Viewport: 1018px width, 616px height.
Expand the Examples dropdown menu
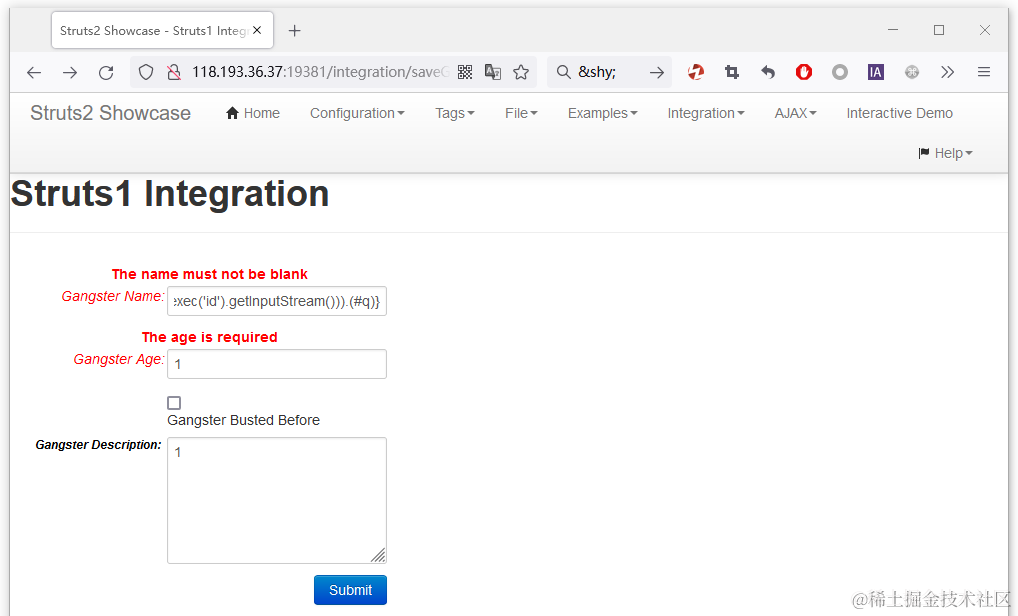click(602, 113)
